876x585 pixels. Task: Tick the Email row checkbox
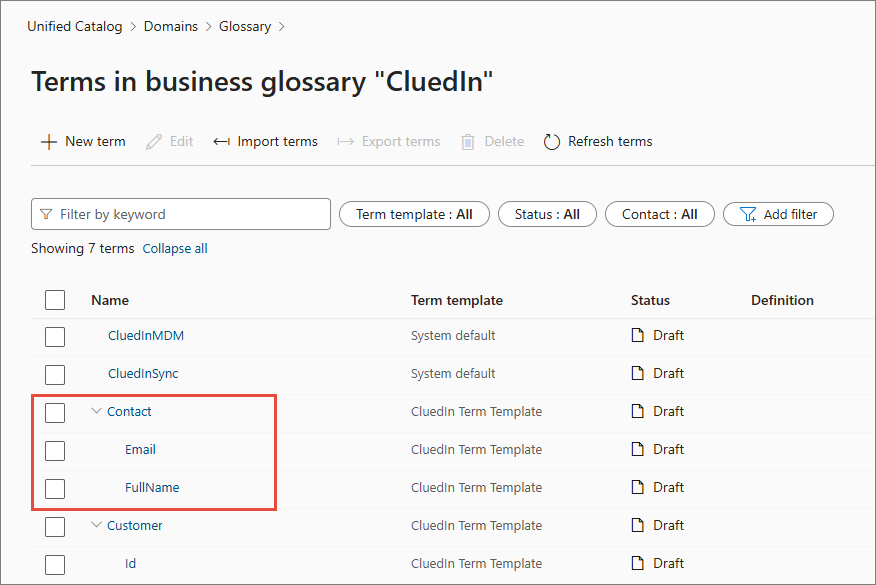pyautogui.click(x=55, y=451)
